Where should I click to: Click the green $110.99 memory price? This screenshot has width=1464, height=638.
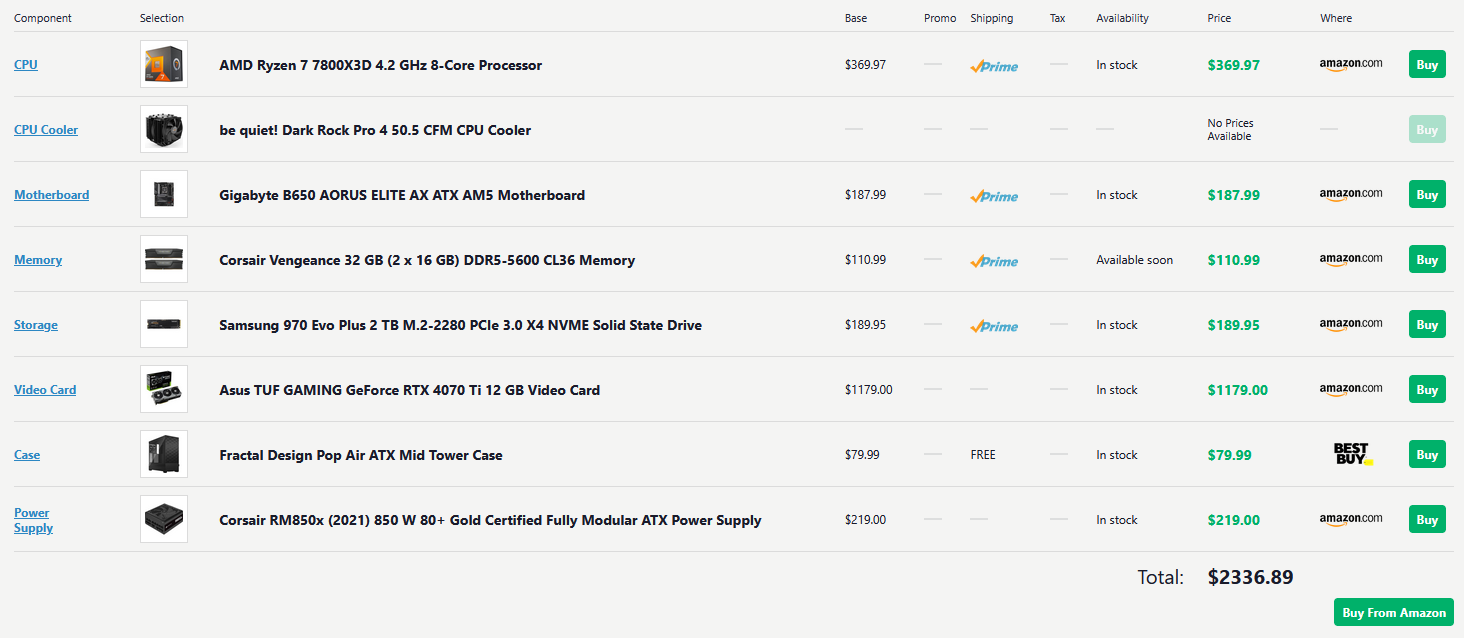click(1234, 260)
